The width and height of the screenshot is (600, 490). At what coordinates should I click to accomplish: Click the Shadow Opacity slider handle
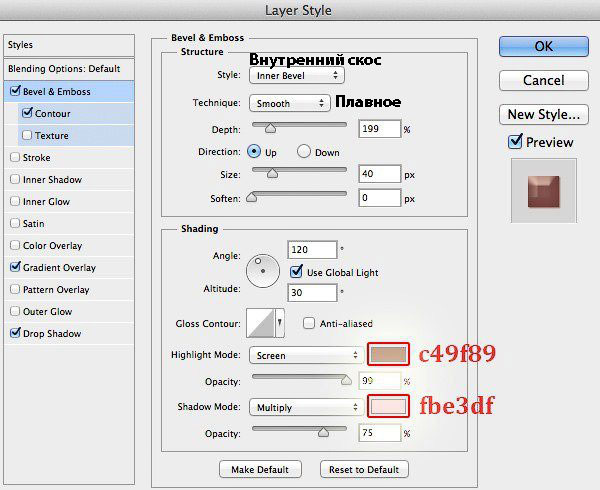[323, 431]
